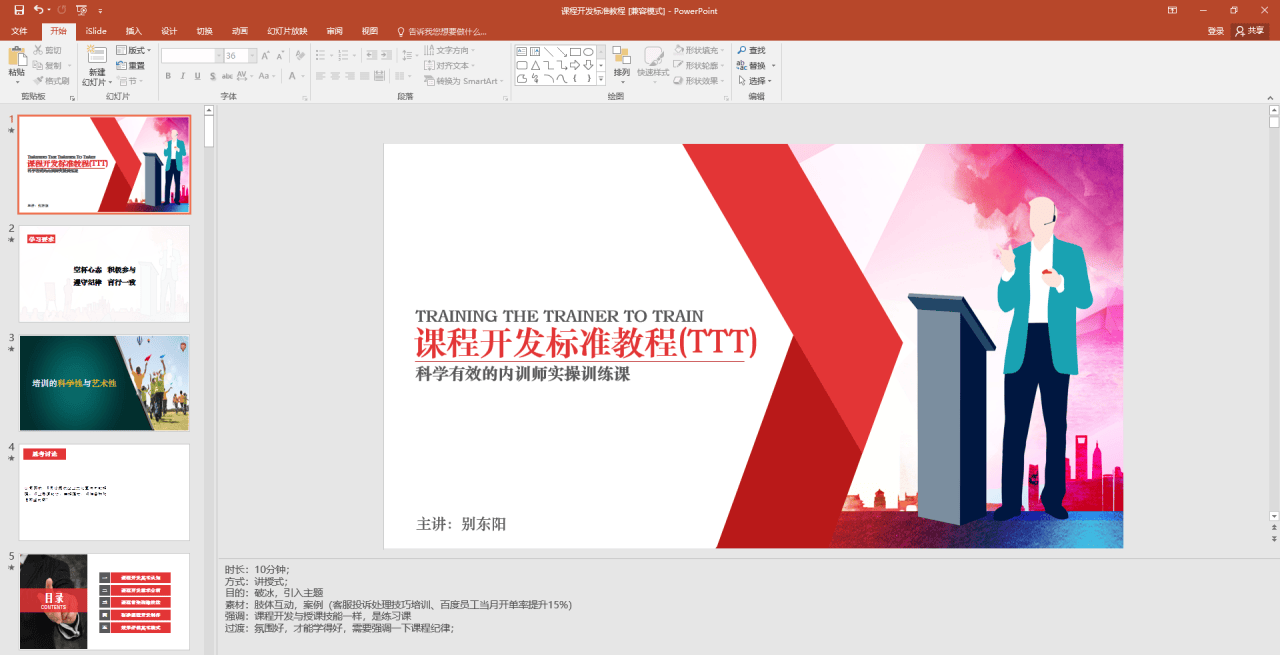
Task: Toggle text shadow S button
Action: tap(213, 76)
